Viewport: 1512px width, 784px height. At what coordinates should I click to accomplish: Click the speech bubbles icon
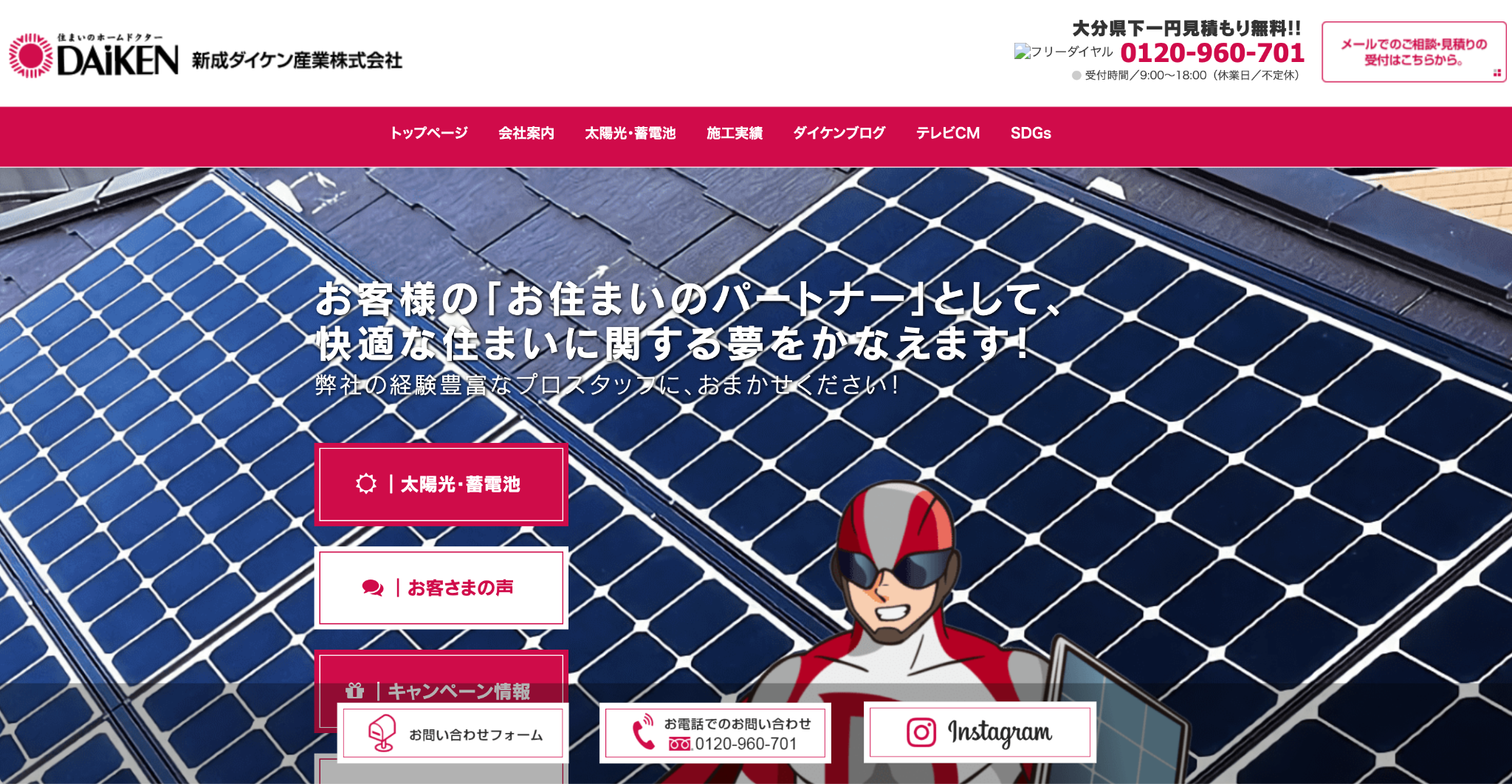373,588
